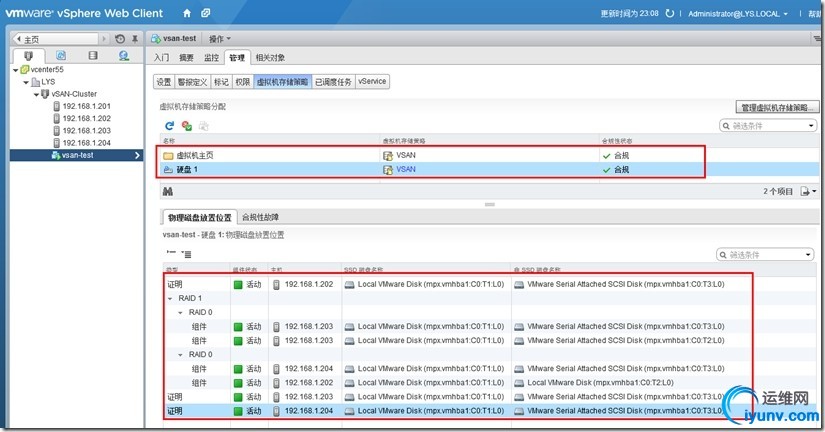Click the VSAN policy icon in 虚拟机主页 row
The image size is (825, 432).
(x=388, y=156)
